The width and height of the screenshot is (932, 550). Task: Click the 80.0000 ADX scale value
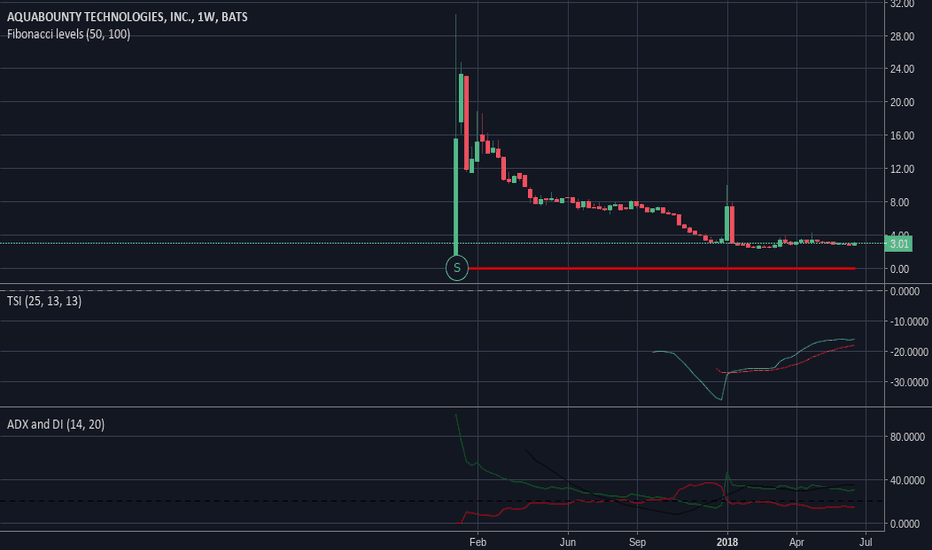click(x=908, y=437)
